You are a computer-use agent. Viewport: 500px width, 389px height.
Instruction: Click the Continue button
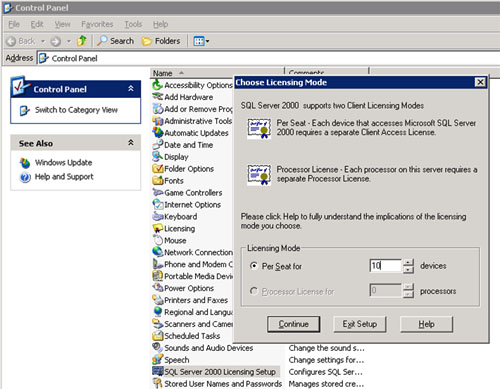pyautogui.click(x=293, y=324)
